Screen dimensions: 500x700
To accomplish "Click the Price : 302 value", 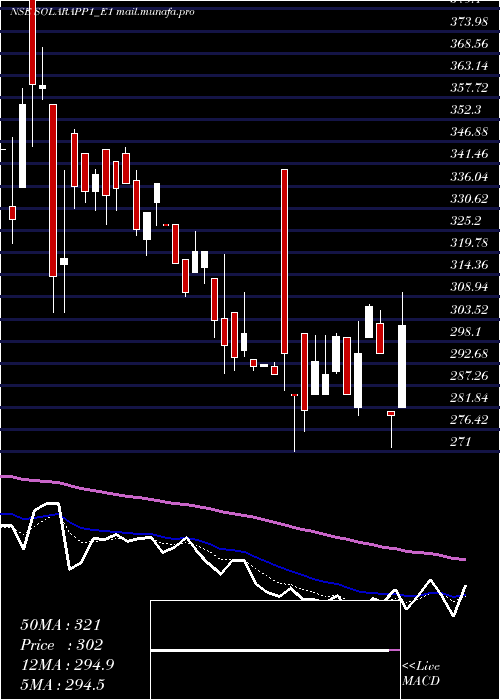I will point(62,645).
